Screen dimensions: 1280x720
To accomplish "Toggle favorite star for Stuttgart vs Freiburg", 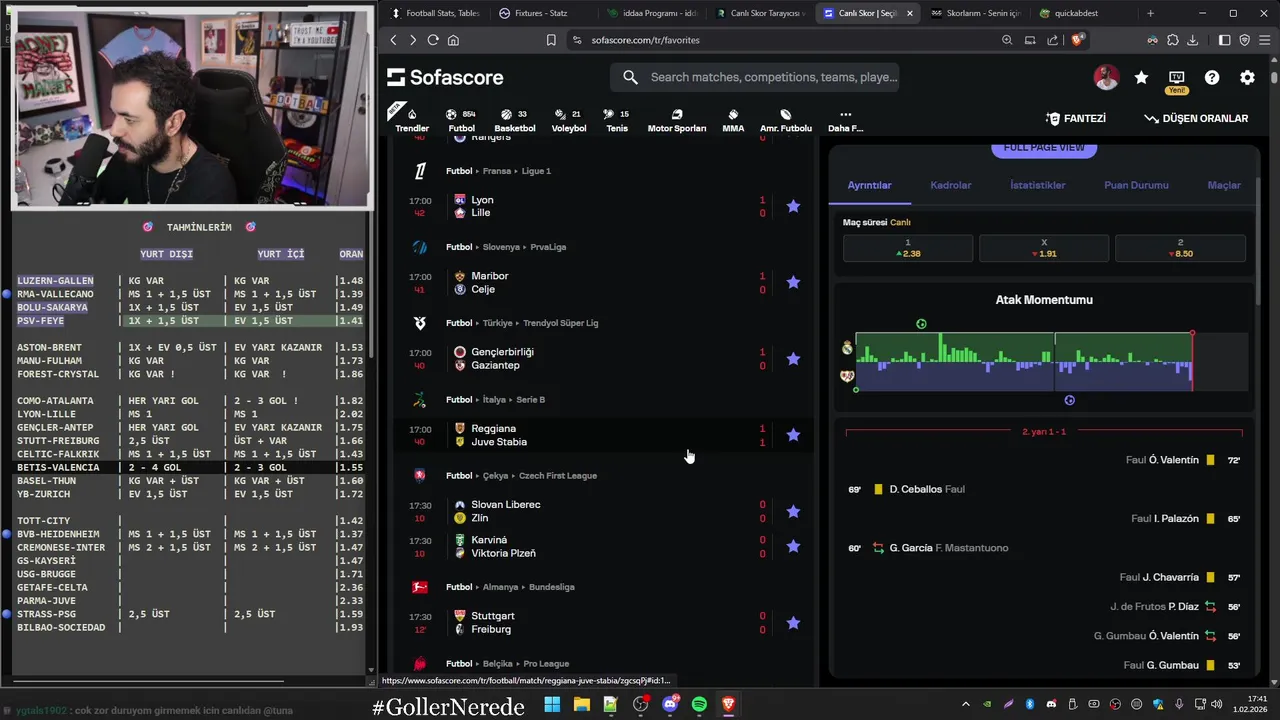I will click(x=793, y=622).
